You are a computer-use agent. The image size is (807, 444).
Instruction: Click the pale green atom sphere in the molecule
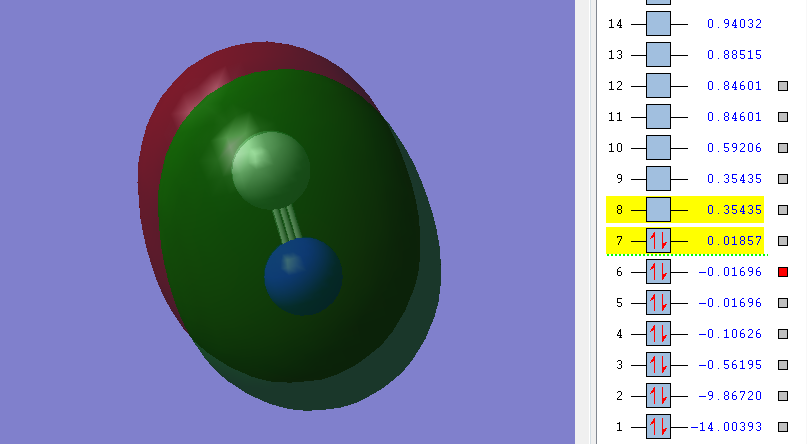click(x=271, y=170)
